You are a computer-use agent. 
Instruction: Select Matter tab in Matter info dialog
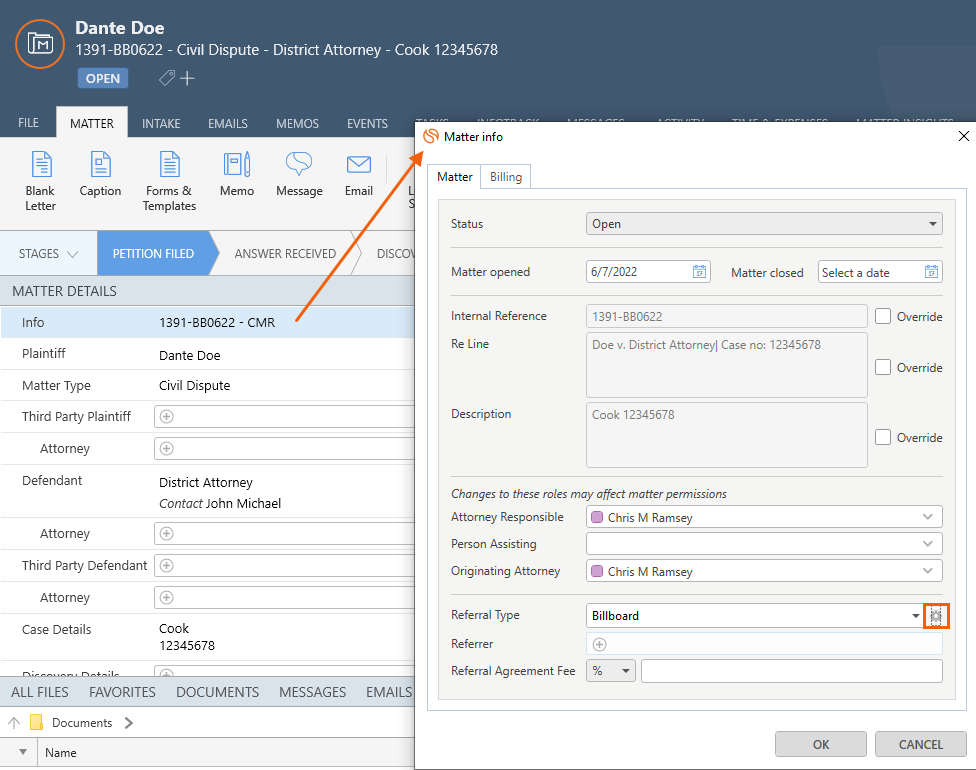pyautogui.click(x=454, y=177)
